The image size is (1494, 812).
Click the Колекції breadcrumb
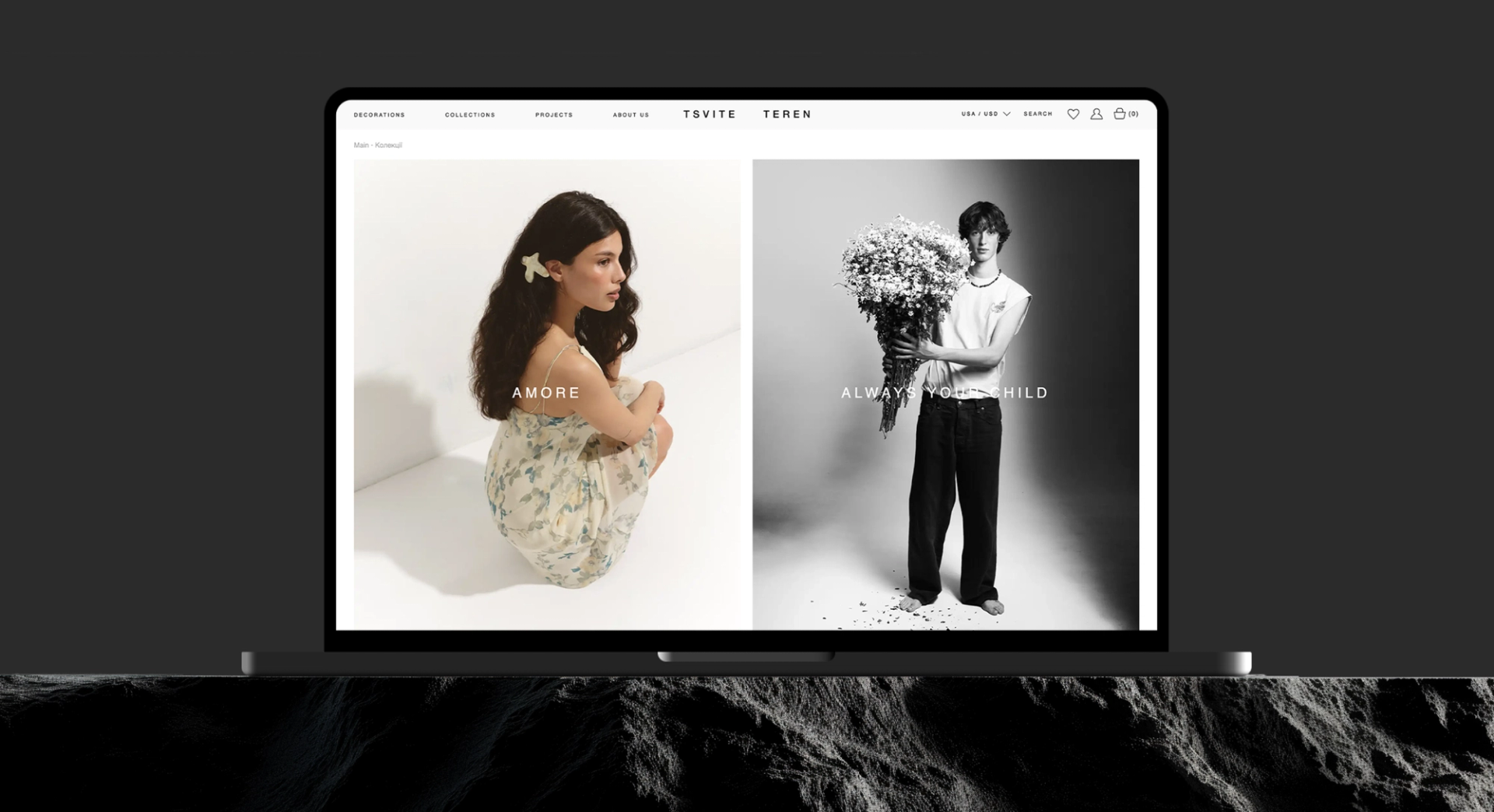click(388, 145)
